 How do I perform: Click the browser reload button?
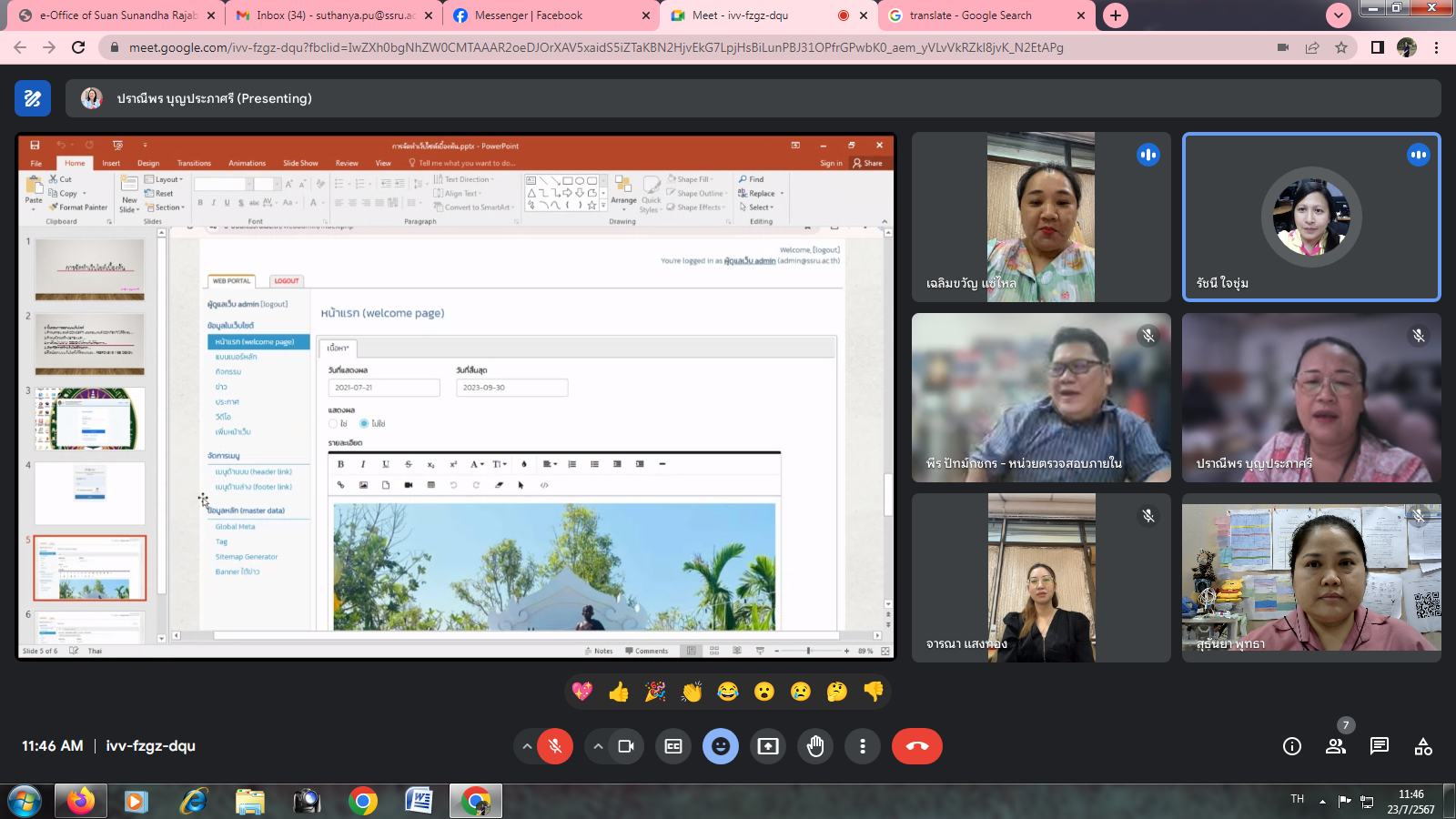point(78,47)
